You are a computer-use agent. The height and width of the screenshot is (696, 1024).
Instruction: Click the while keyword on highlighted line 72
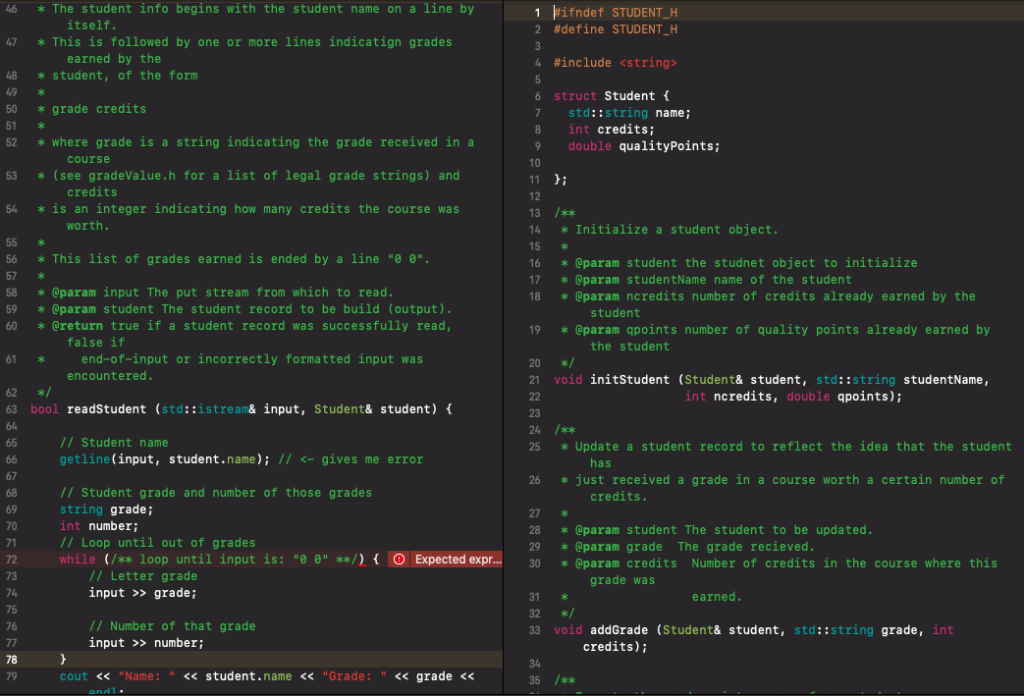(x=78, y=559)
